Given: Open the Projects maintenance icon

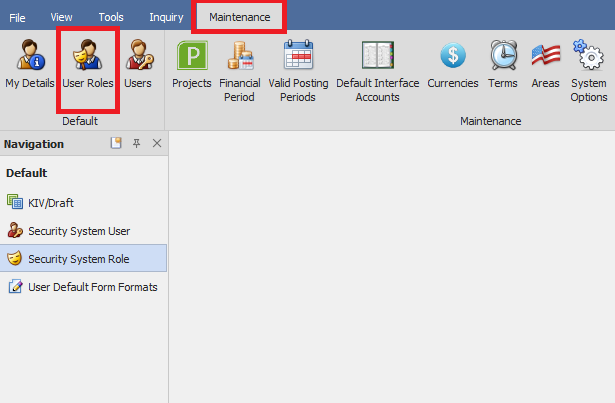Looking at the screenshot, I should 192,65.
